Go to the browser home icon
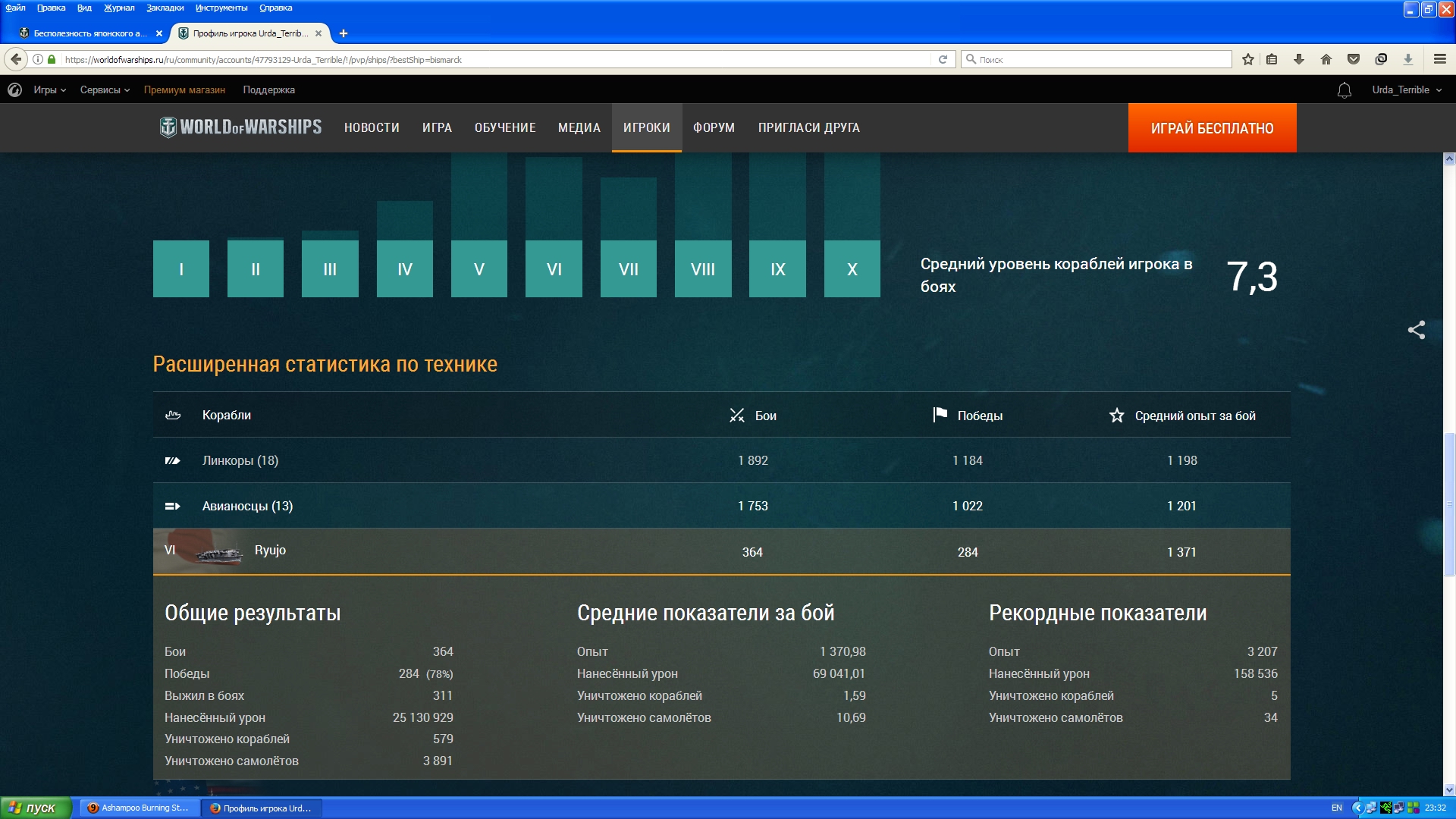 click(1326, 59)
